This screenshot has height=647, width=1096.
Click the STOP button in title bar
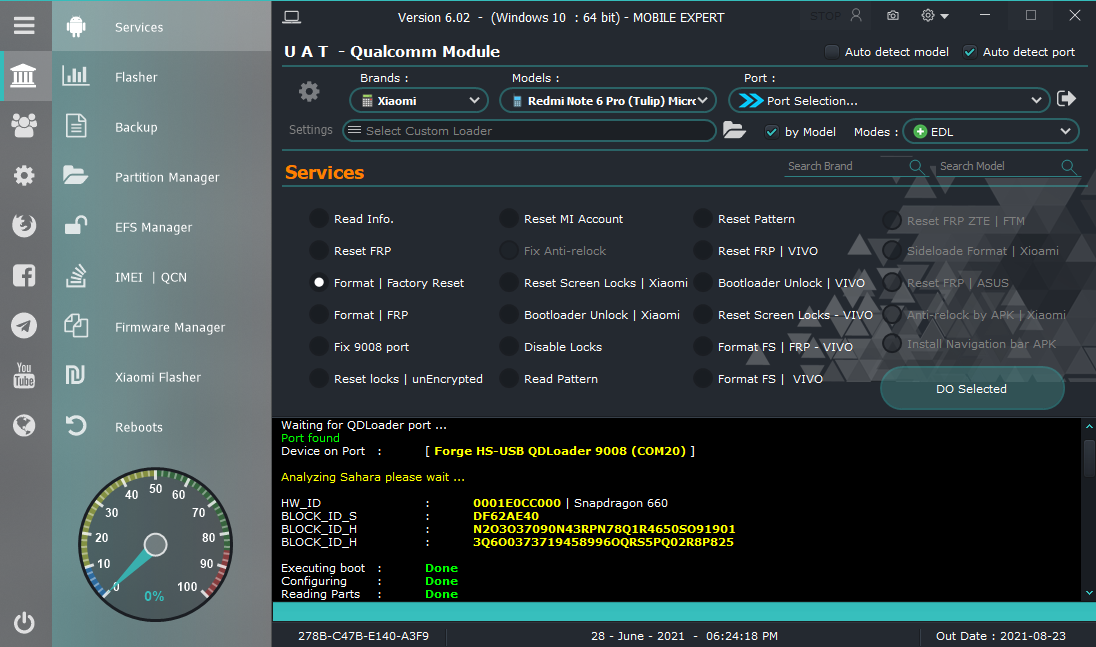(x=825, y=16)
